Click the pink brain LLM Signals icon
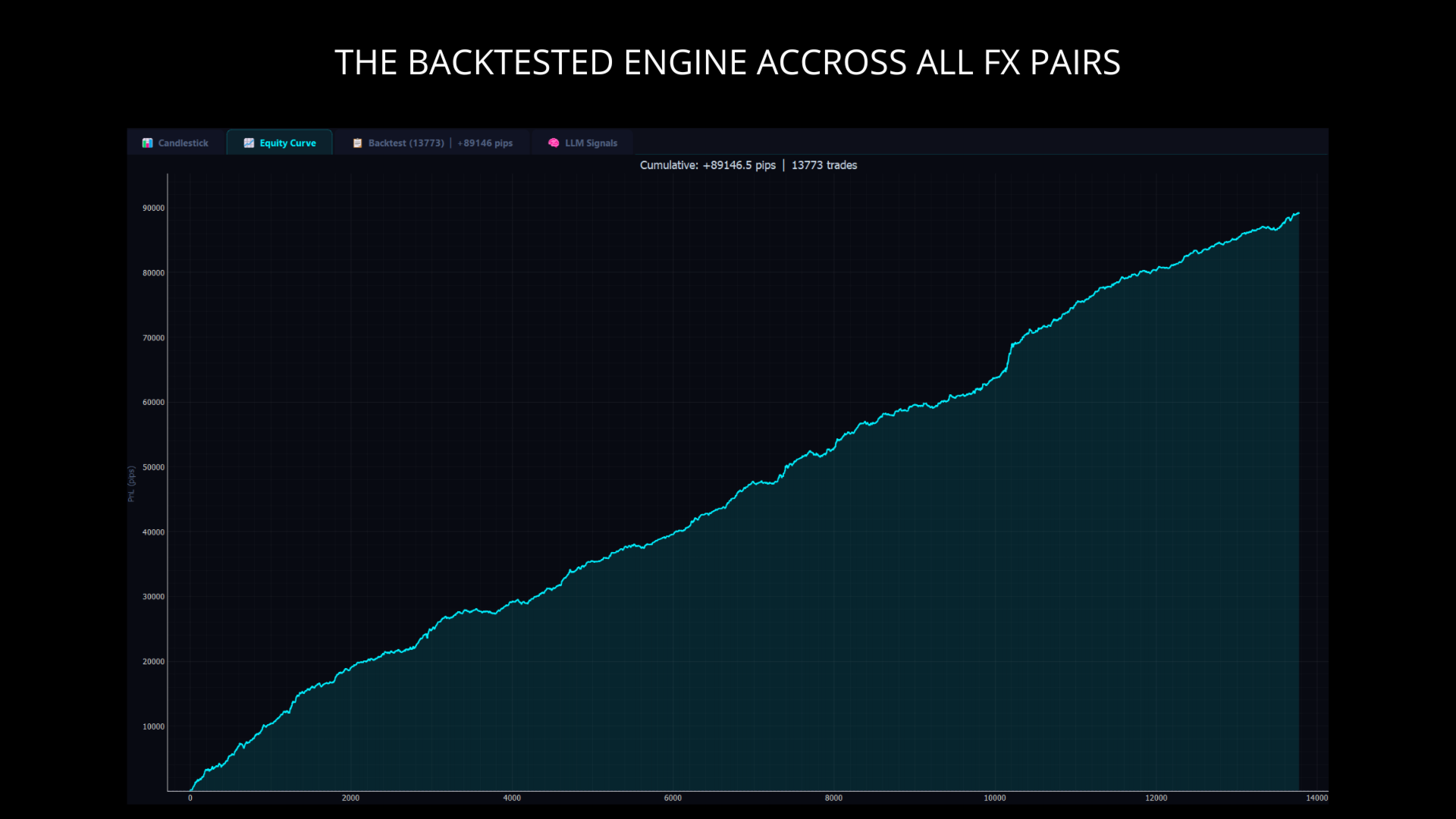This screenshot has height=819, width=1456. 554,143
